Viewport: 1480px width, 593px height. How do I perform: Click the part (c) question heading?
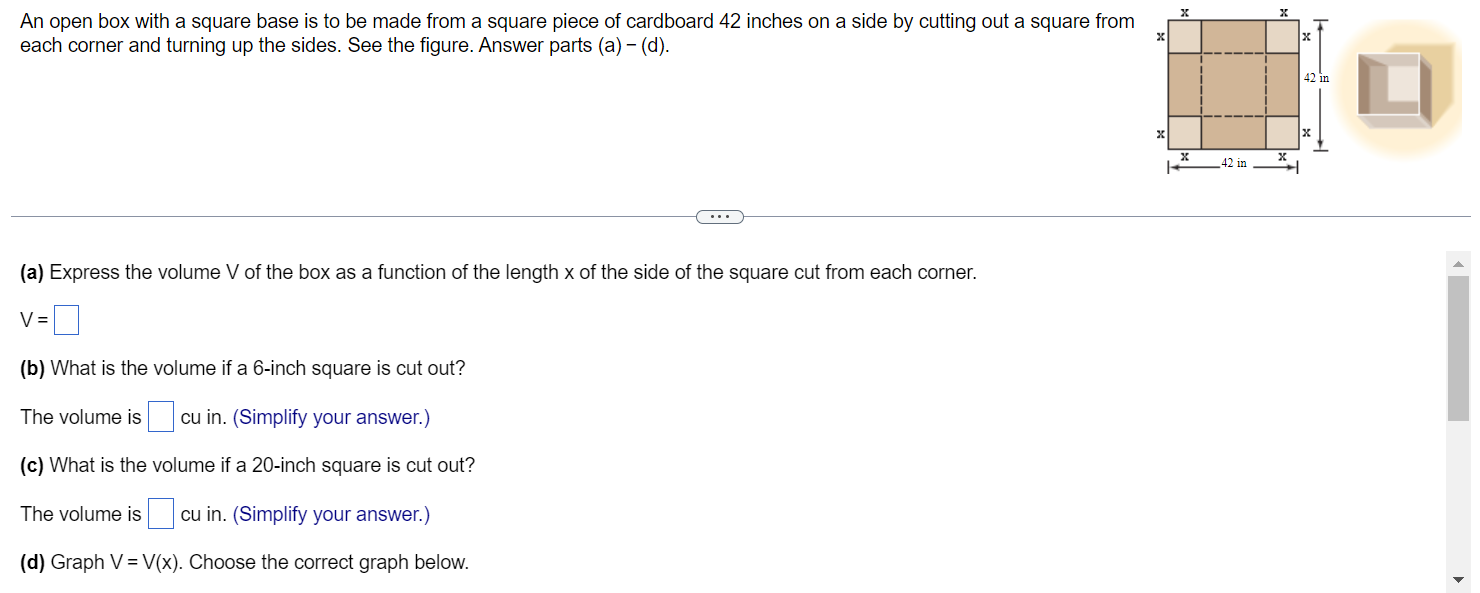tap(247, 465)
